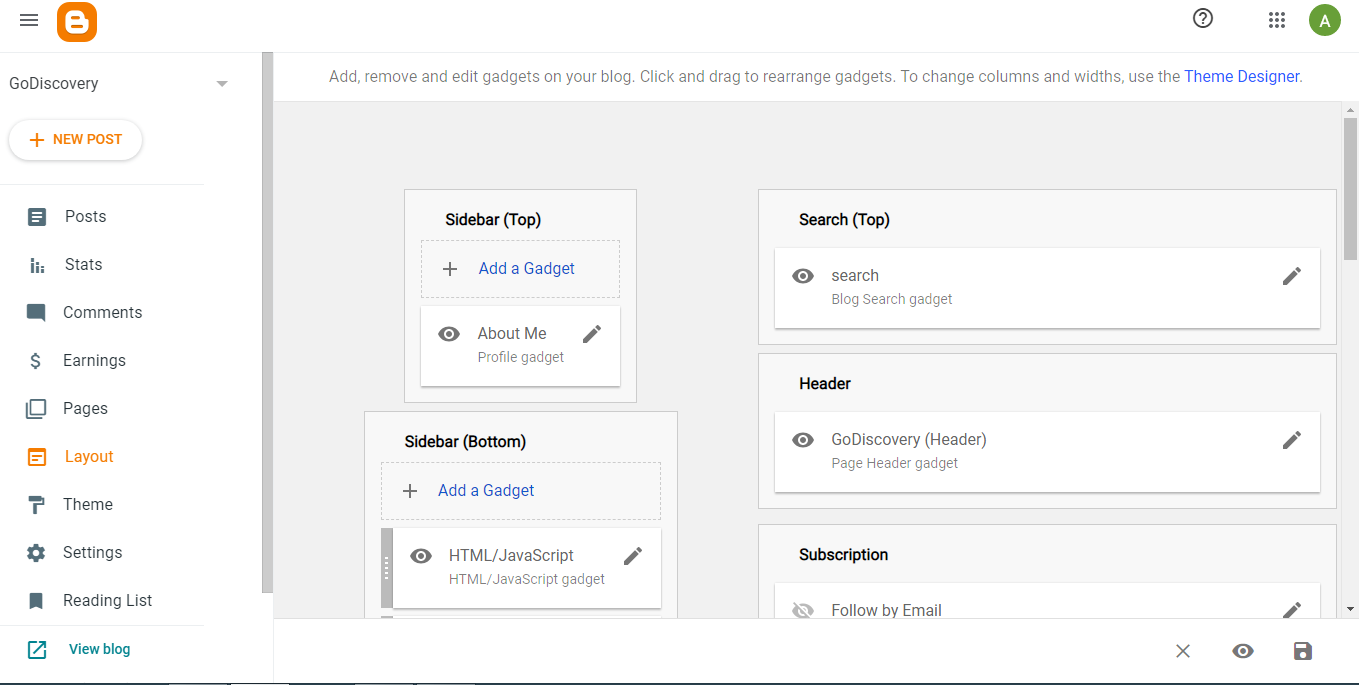
Task: Show the hidden Follow by Email gadget
Action: click(803, 610)
